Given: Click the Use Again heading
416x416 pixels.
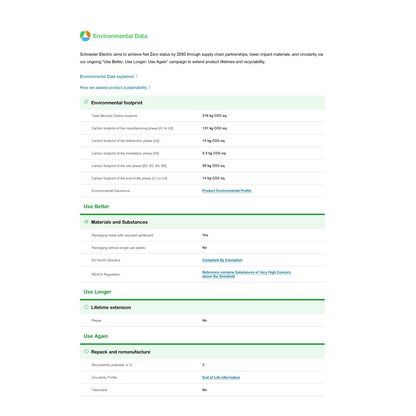Looking at the screenshot, I should (96, 336).
